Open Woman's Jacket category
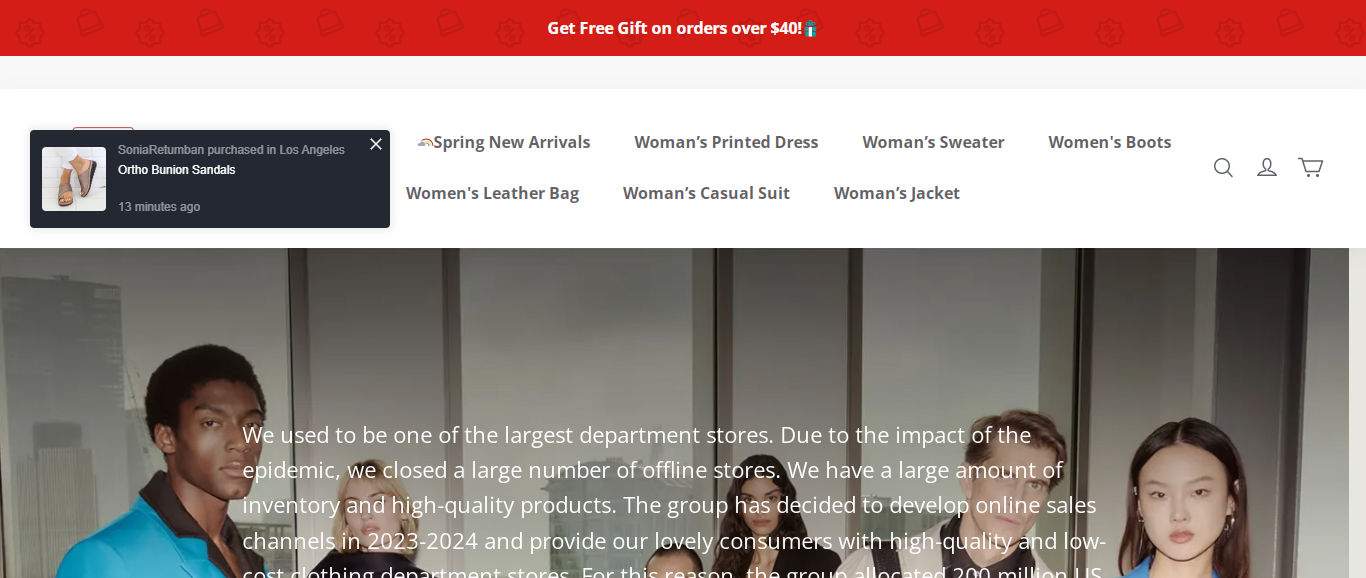The height and width of the screenshot is (578, 1366). [x=896, y=193]
